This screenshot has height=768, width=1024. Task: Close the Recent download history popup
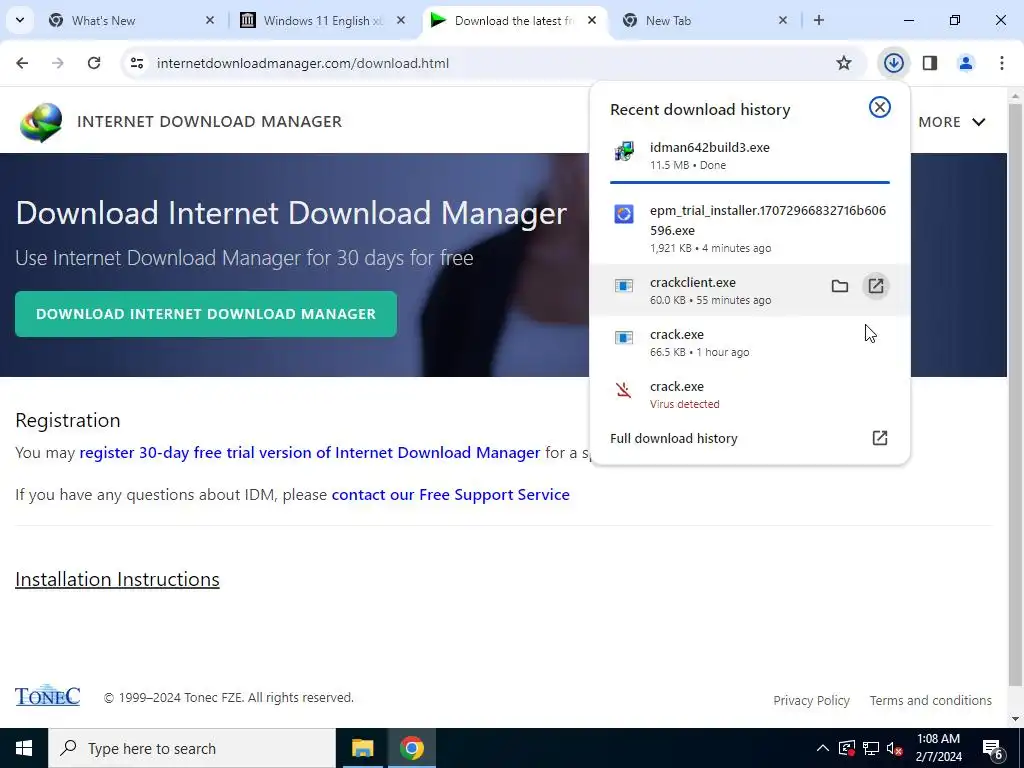point(880,107)
